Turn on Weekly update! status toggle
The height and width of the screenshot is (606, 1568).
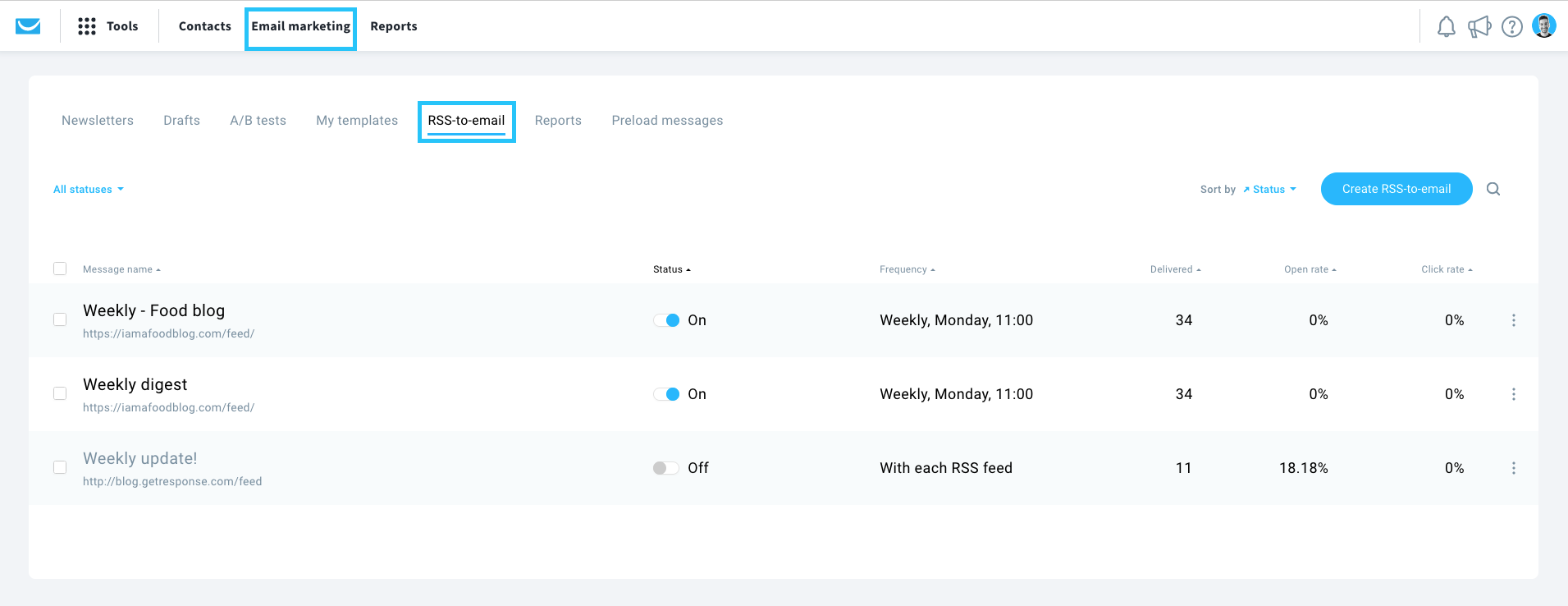pyautogui.click(x=666, y=468)
